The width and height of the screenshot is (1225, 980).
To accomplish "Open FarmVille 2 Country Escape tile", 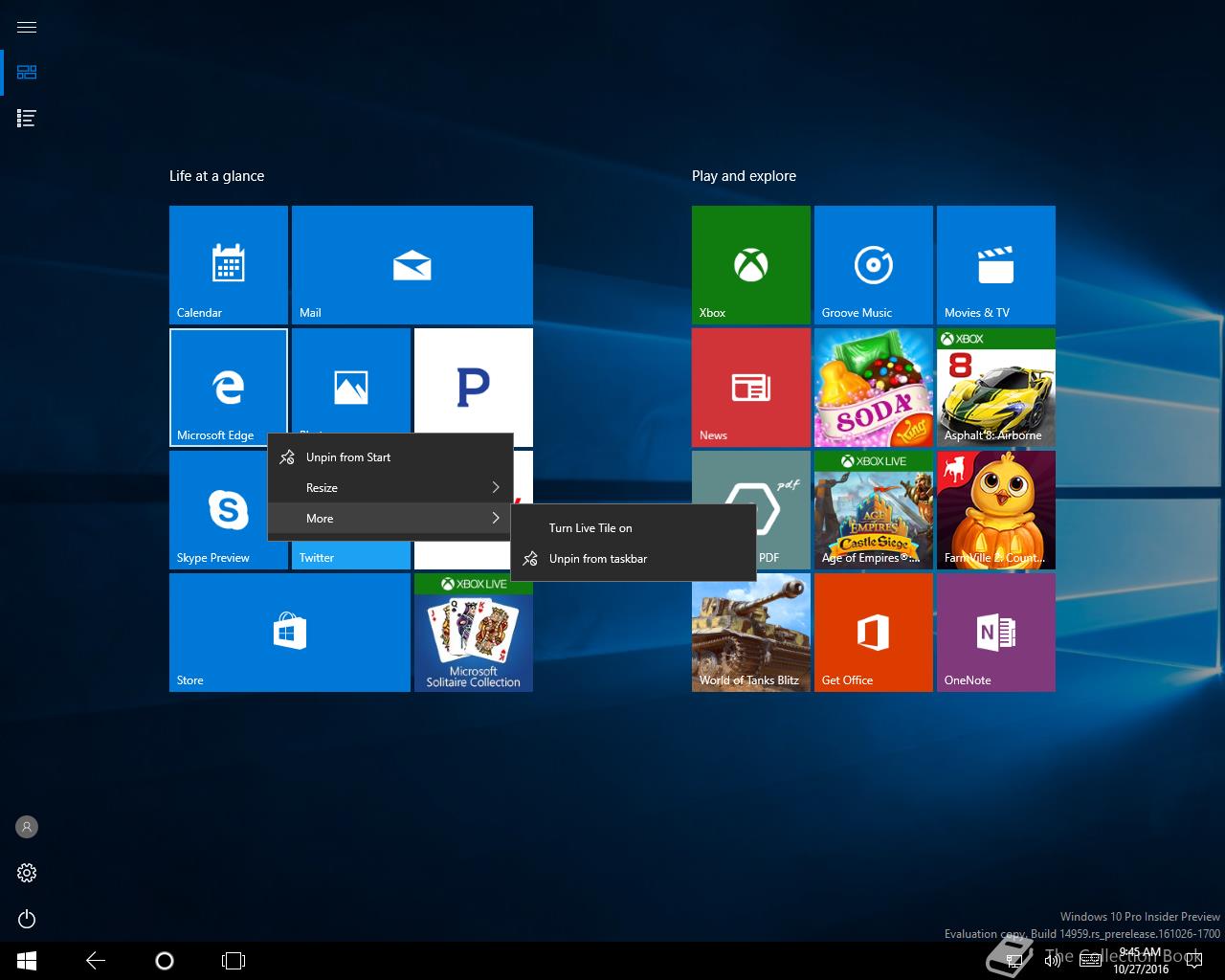I will click(x=996, y=510).
